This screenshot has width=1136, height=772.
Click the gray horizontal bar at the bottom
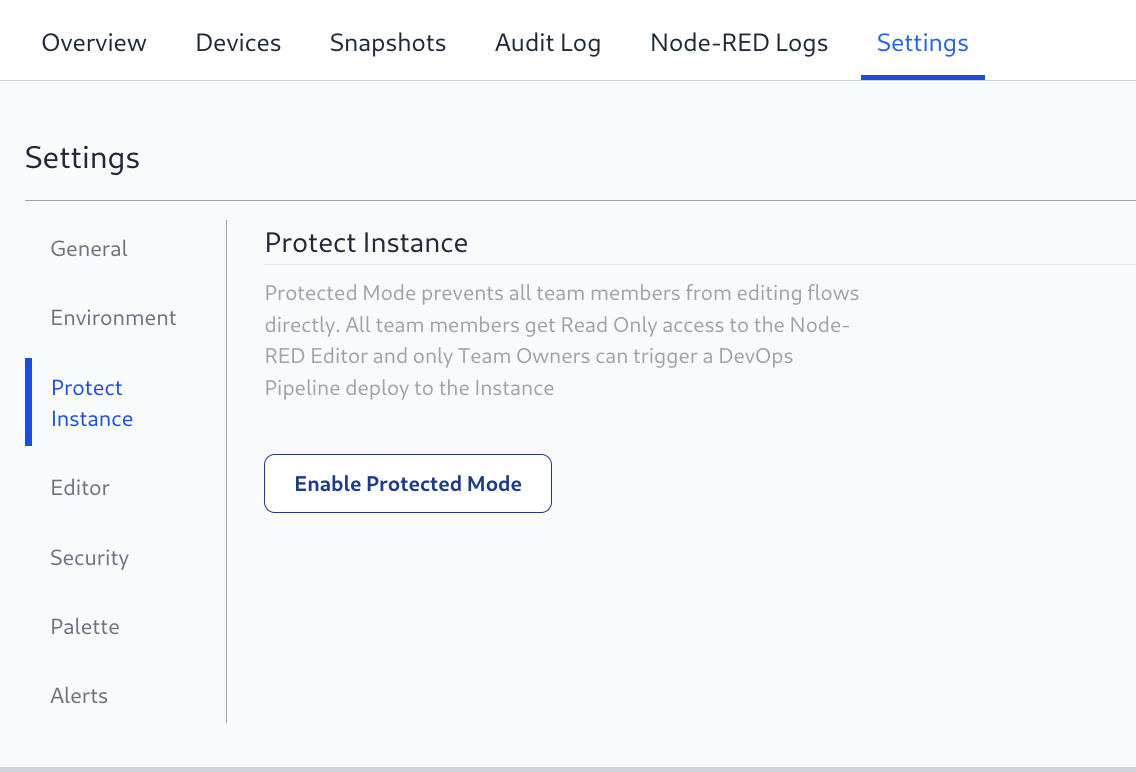tap(568, 768)
